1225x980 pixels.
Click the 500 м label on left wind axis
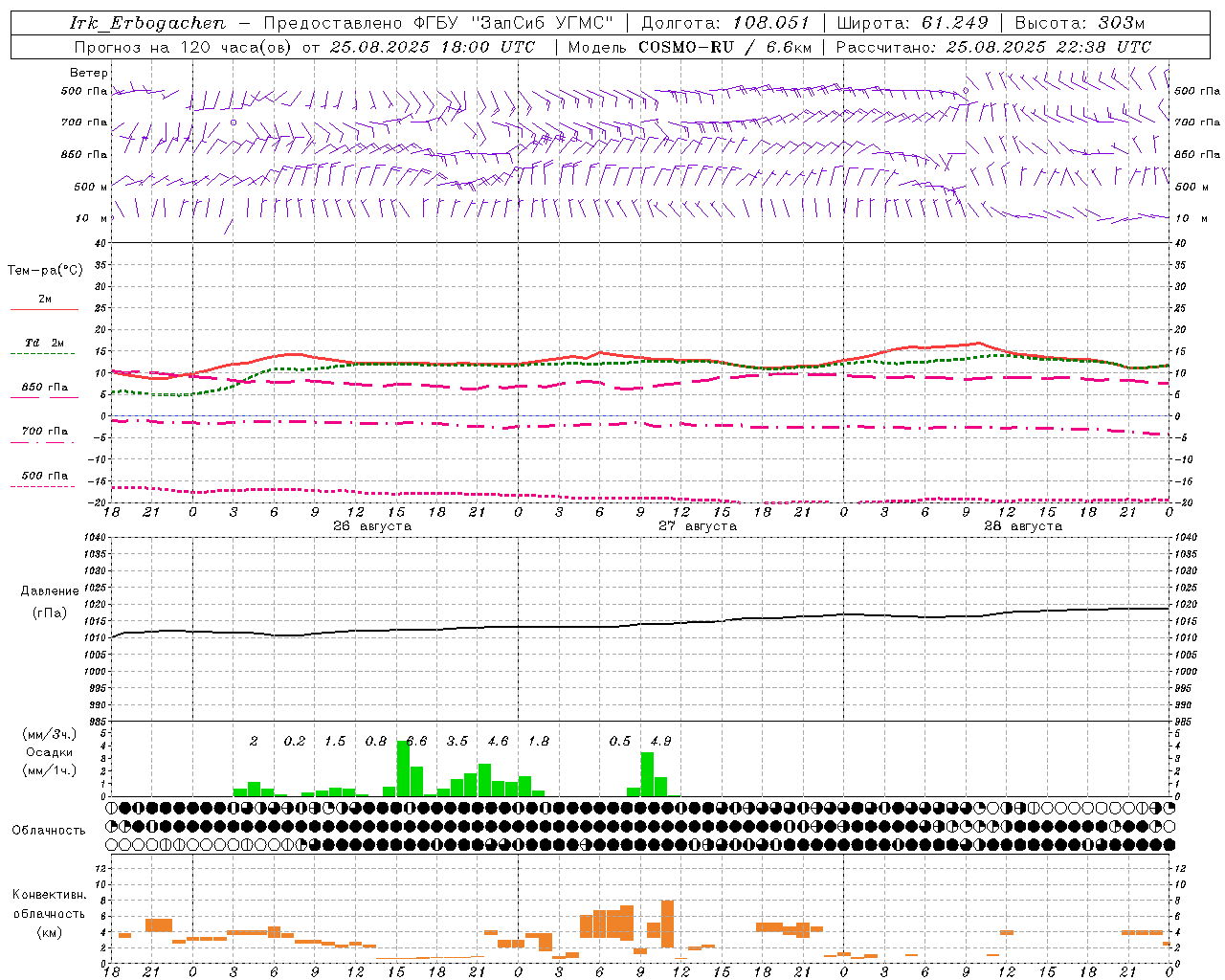coord(92,187)
